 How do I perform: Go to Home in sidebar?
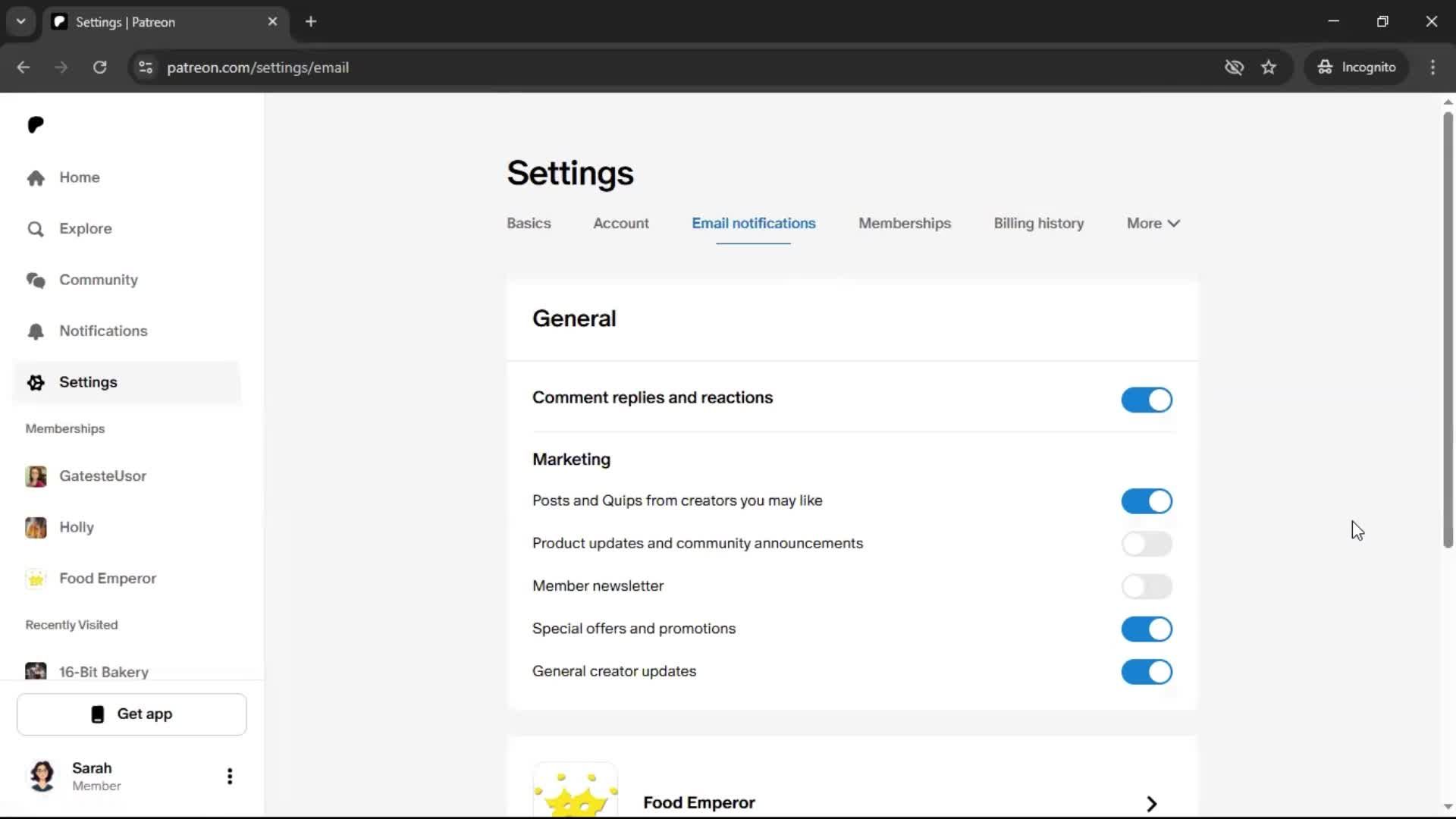coord(80,177)
